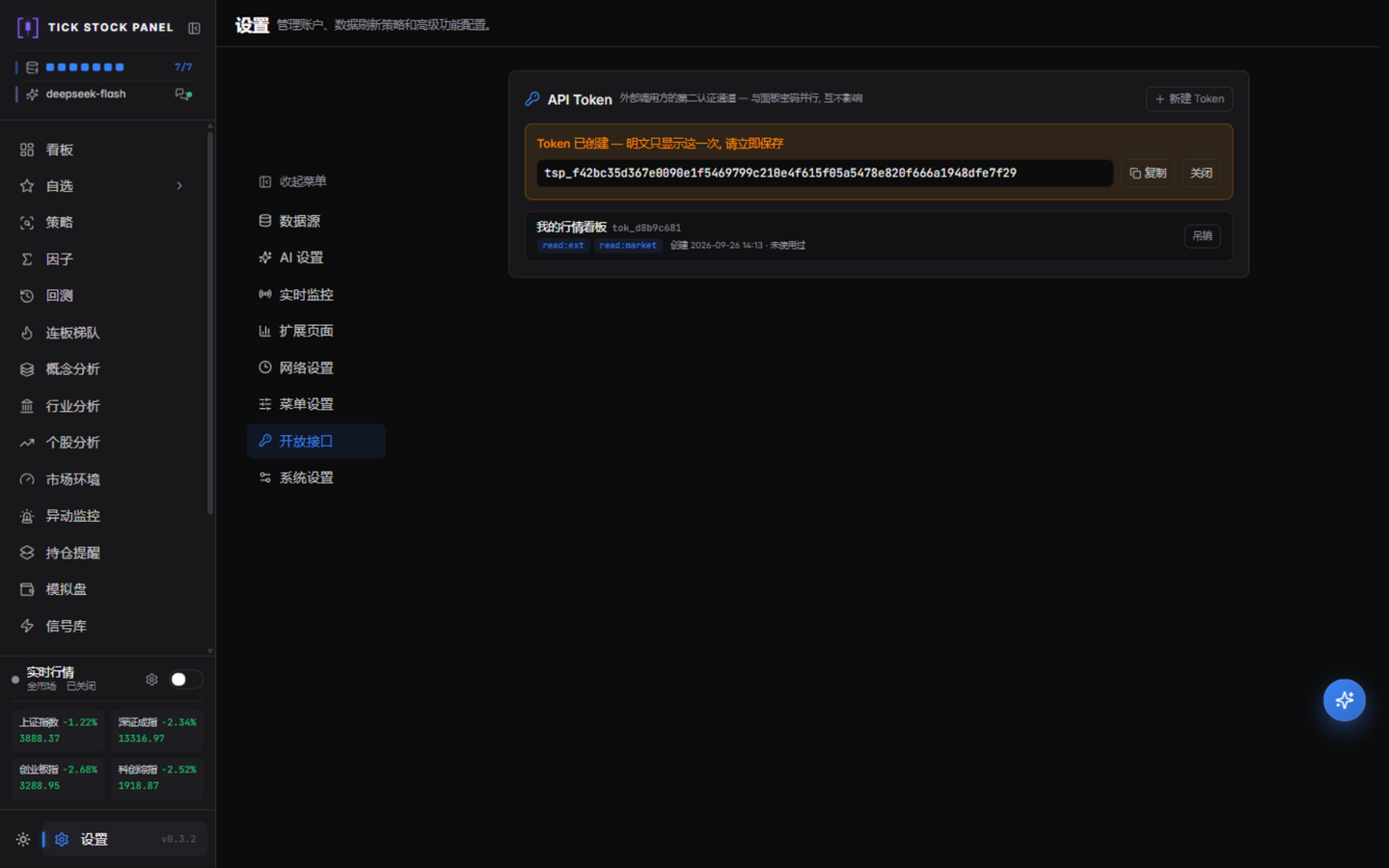Viewport: 1389px width, 868px height.
Task: Open 概念分析 concept analysis
Action: coord(103,369)
